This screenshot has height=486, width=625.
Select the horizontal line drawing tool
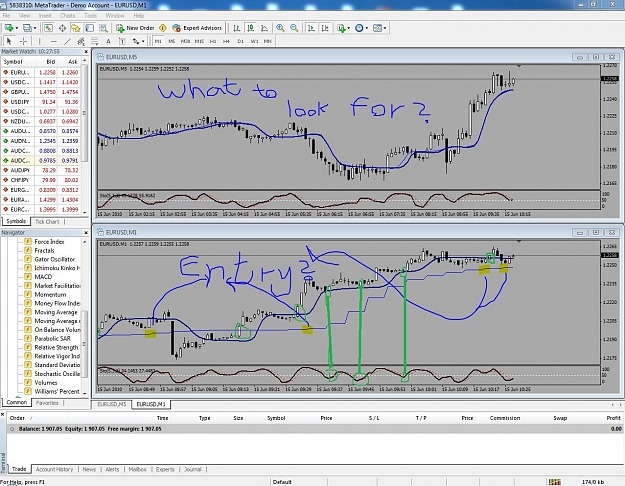54,41
